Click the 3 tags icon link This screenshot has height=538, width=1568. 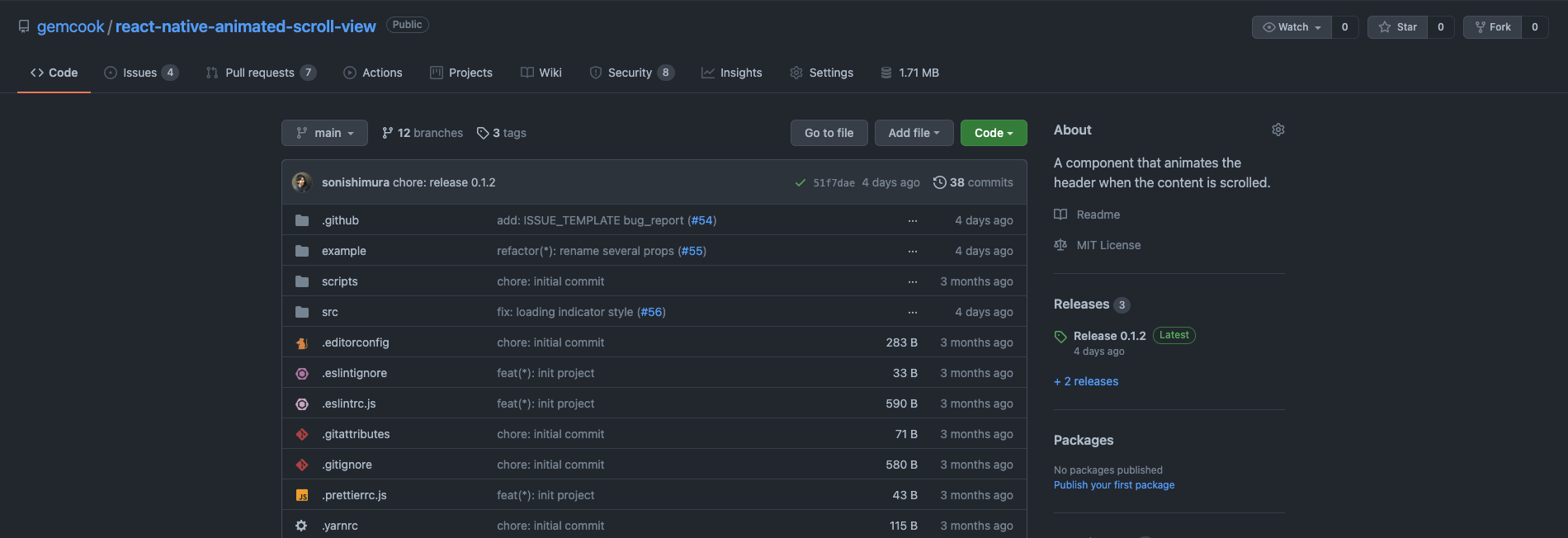[484, 133]
